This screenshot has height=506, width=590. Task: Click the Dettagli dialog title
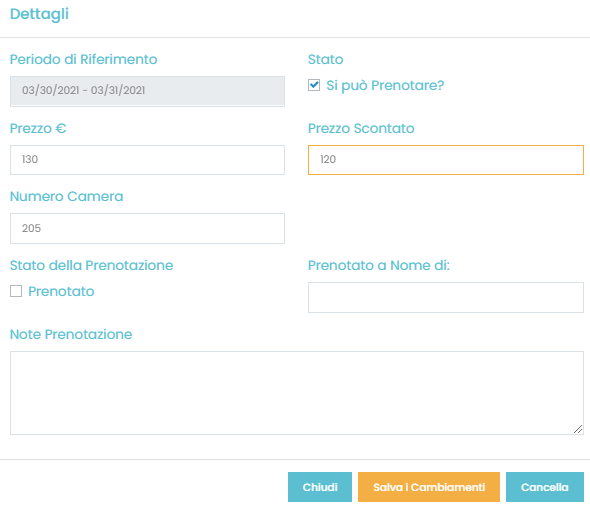tap(39, 14)
